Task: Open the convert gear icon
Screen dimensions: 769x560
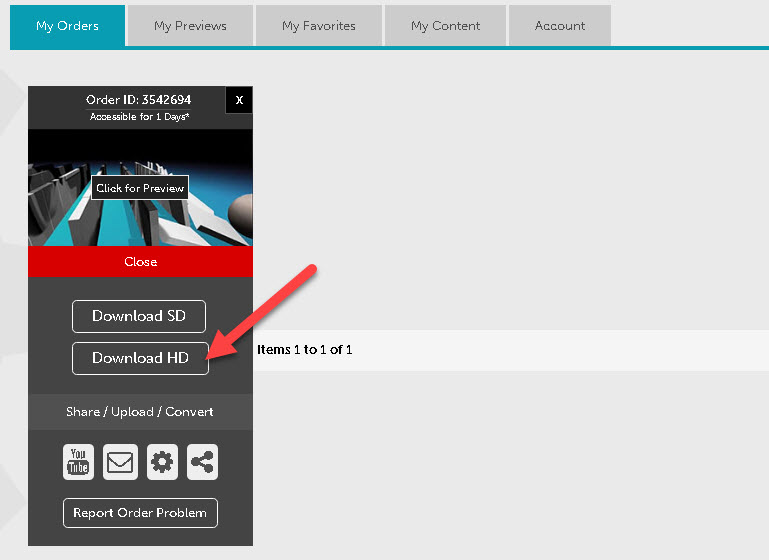Action: (x=162, y=463)
